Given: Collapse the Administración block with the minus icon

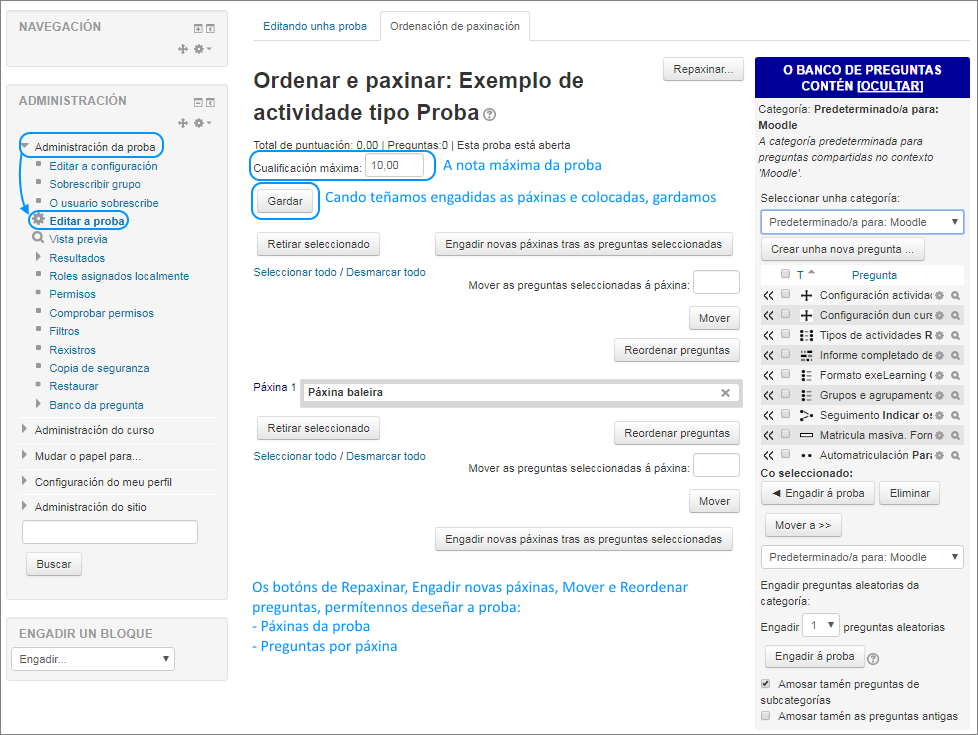Looking at the screenshot, I should [198, 101].
